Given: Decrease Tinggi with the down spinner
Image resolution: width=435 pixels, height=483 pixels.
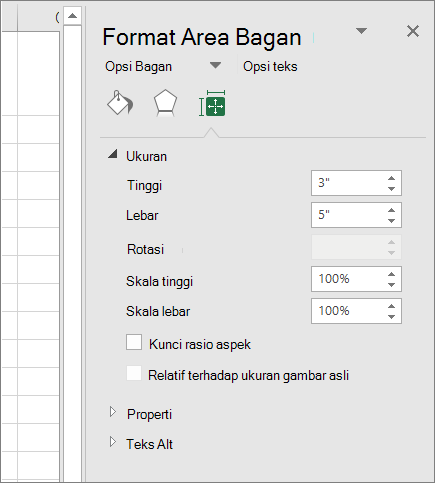Looking at the screenshot, I should 391,189.
